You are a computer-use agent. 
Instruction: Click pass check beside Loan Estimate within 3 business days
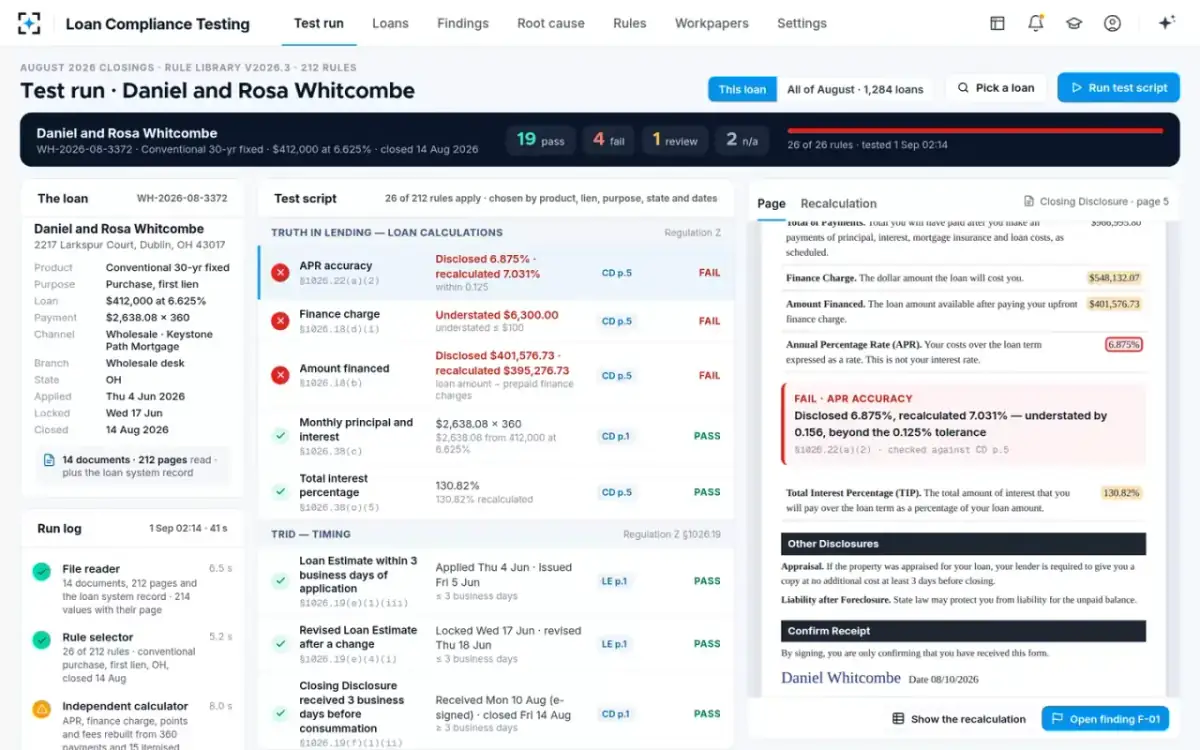click(x=281, y=581)
